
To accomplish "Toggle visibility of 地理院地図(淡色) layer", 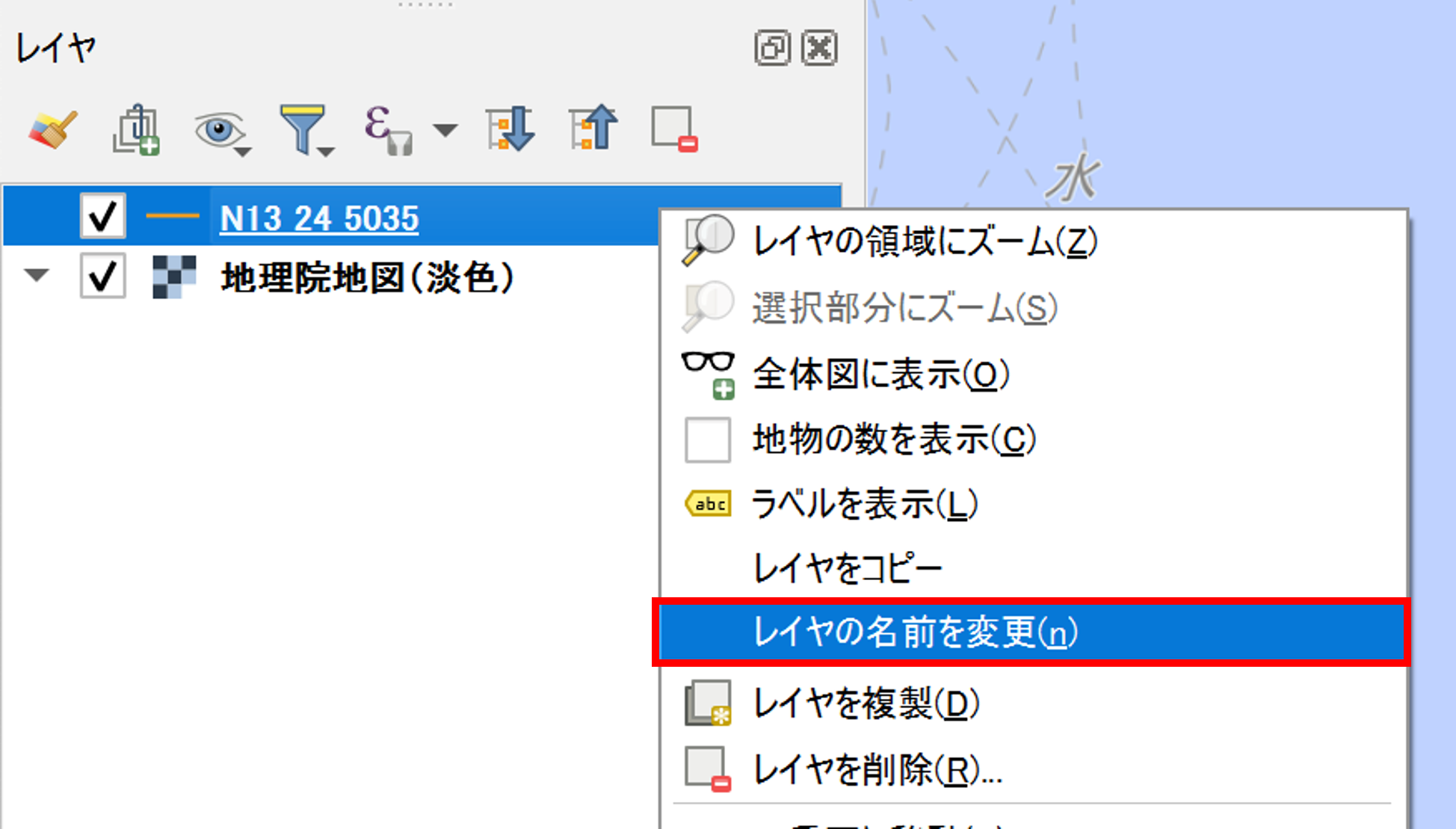I will [x=102, y=276].
